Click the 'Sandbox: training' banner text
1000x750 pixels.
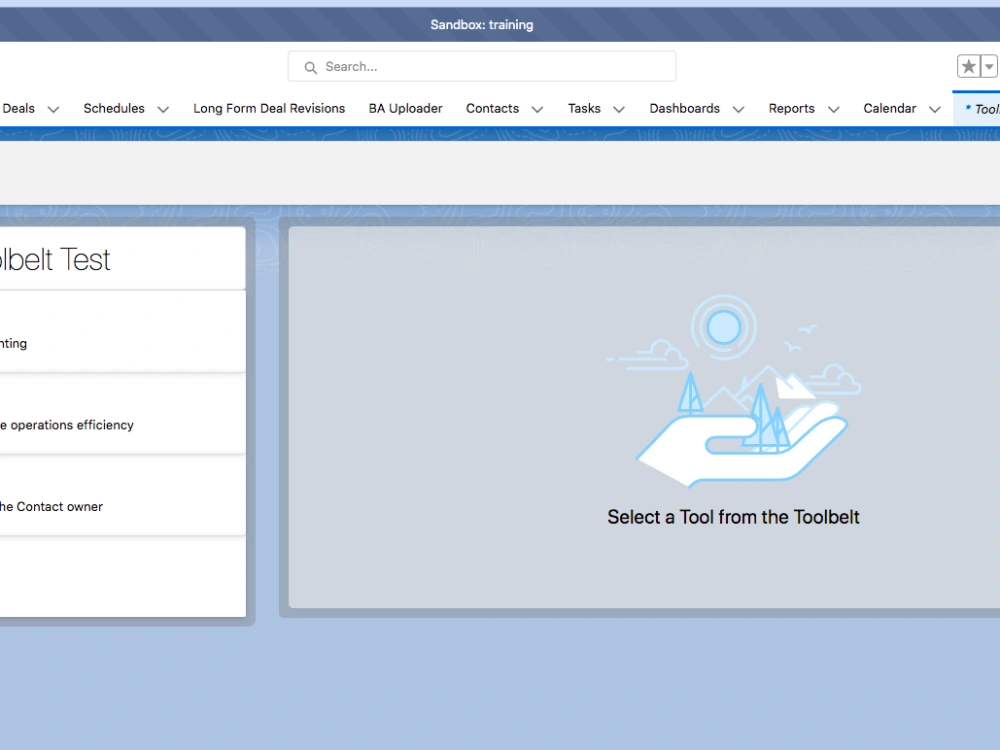coord(482,25)
